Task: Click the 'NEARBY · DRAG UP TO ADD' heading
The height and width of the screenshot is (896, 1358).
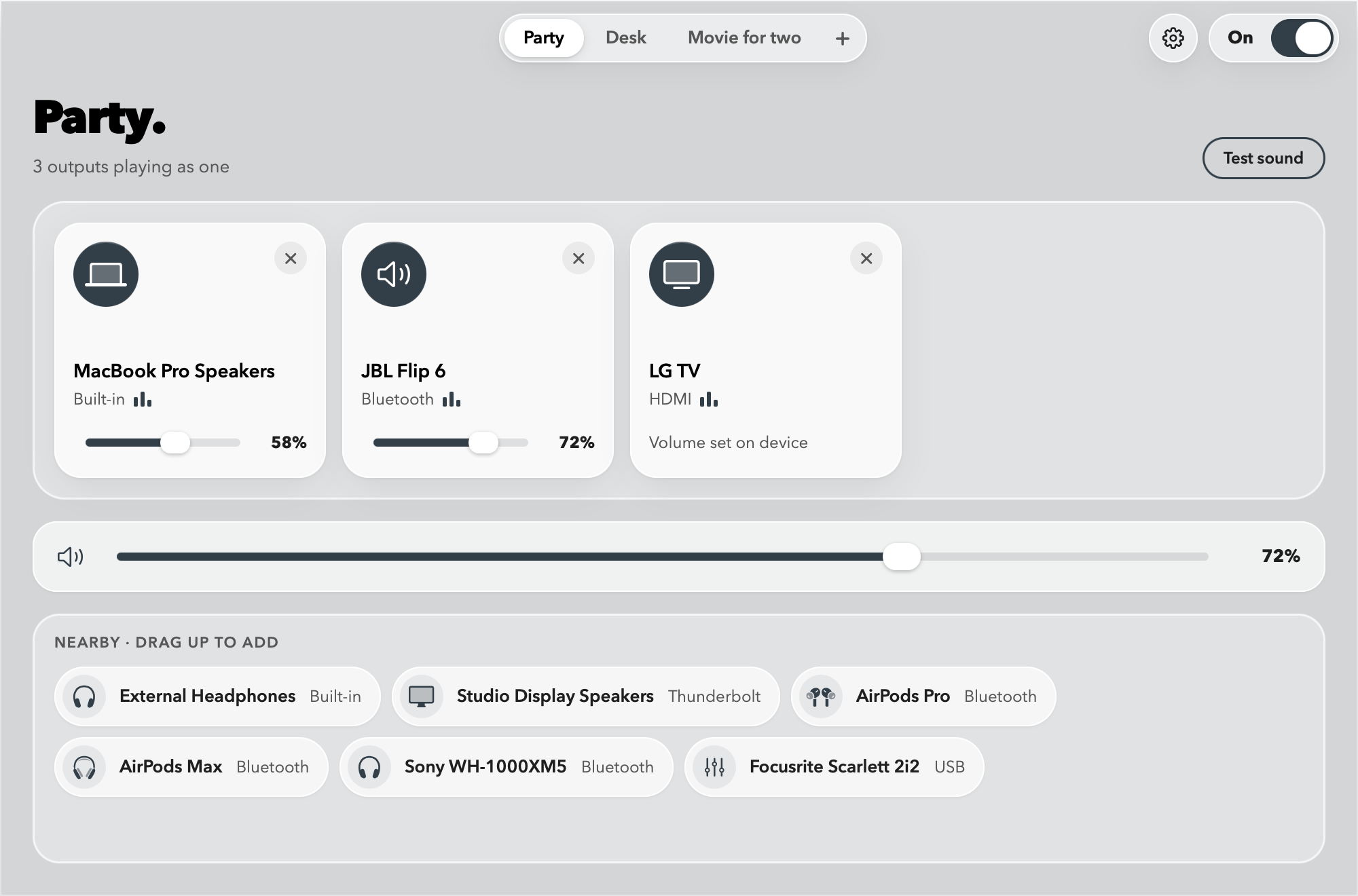Action: (166, 642)
